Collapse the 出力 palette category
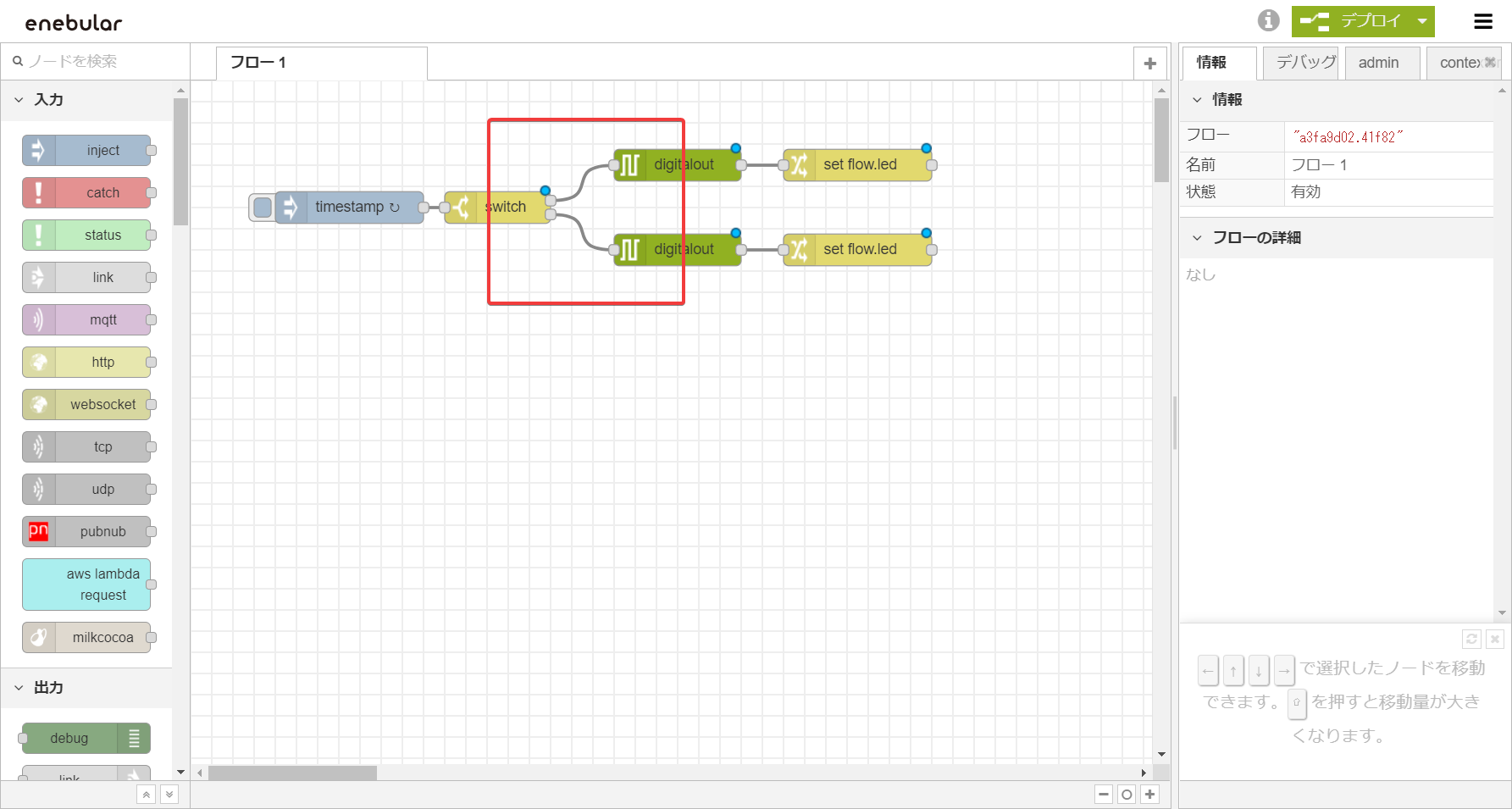Image resolution: width=1512 pixels, height=809 pixels. click(19, 688)
